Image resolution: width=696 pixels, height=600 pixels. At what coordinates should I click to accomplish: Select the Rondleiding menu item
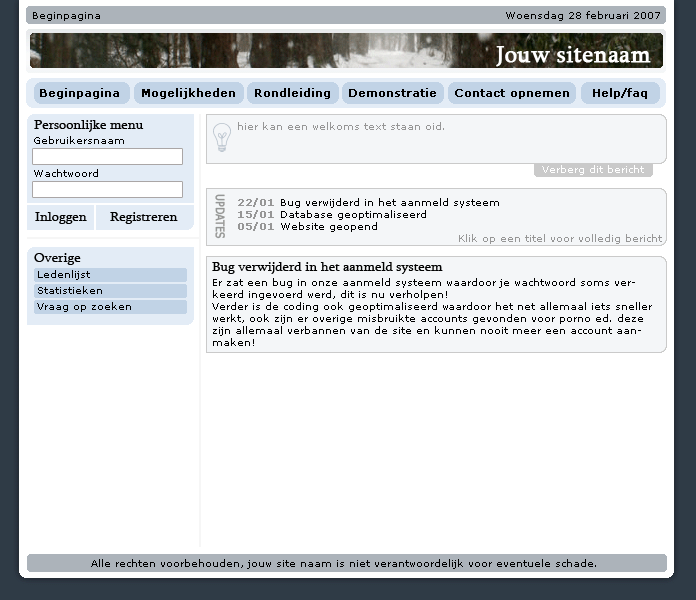pos(293,93)
